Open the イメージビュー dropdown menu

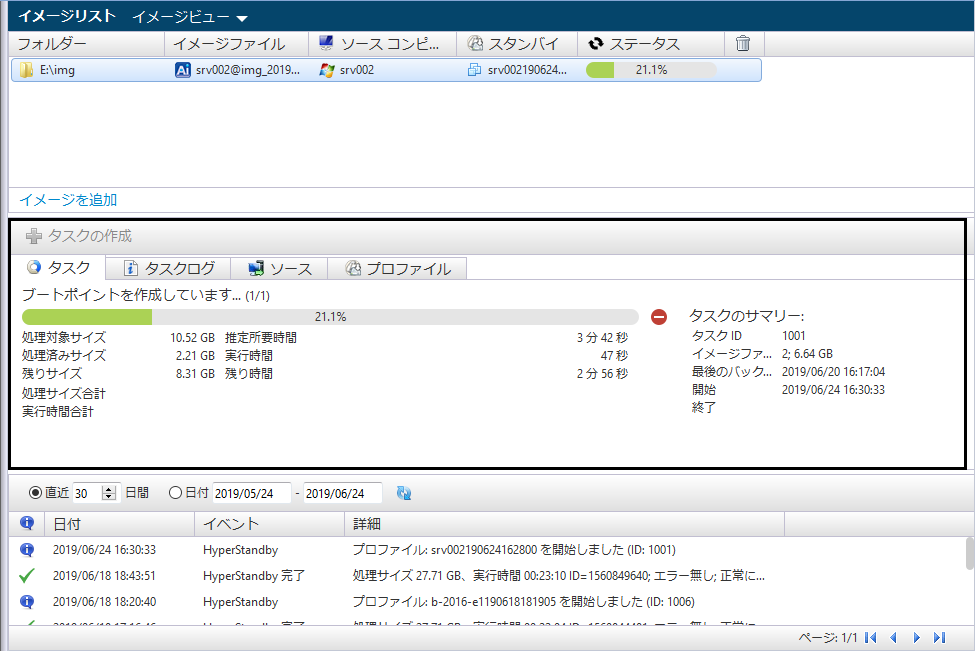point(190,17)
